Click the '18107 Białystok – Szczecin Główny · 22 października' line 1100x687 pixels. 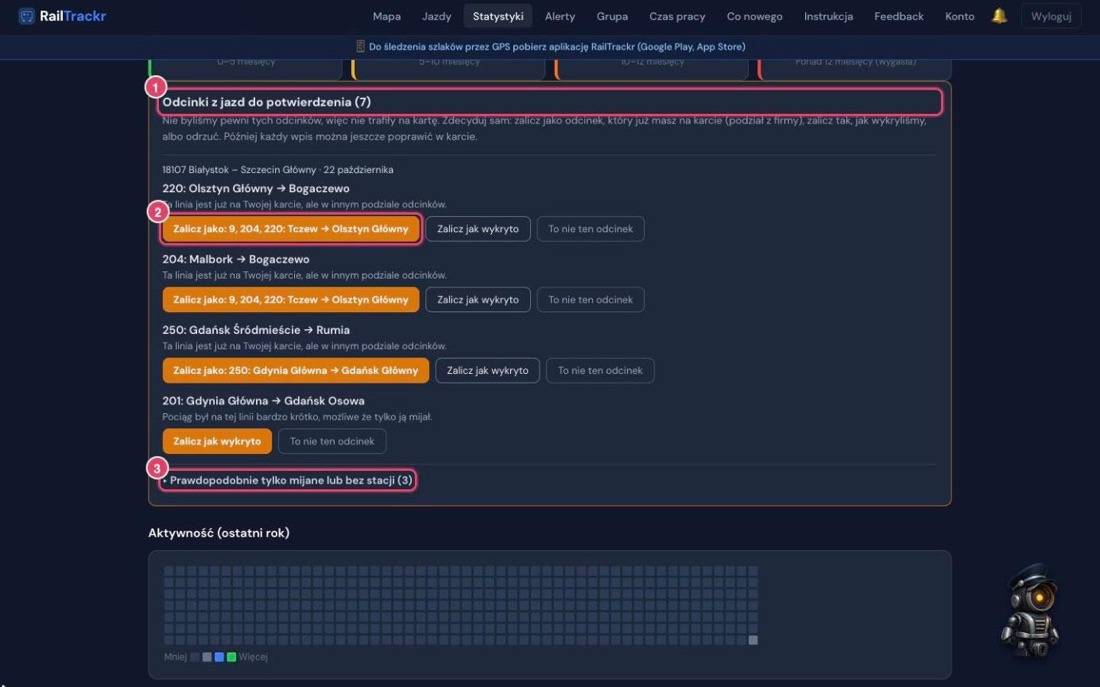(x=278, y=170)
